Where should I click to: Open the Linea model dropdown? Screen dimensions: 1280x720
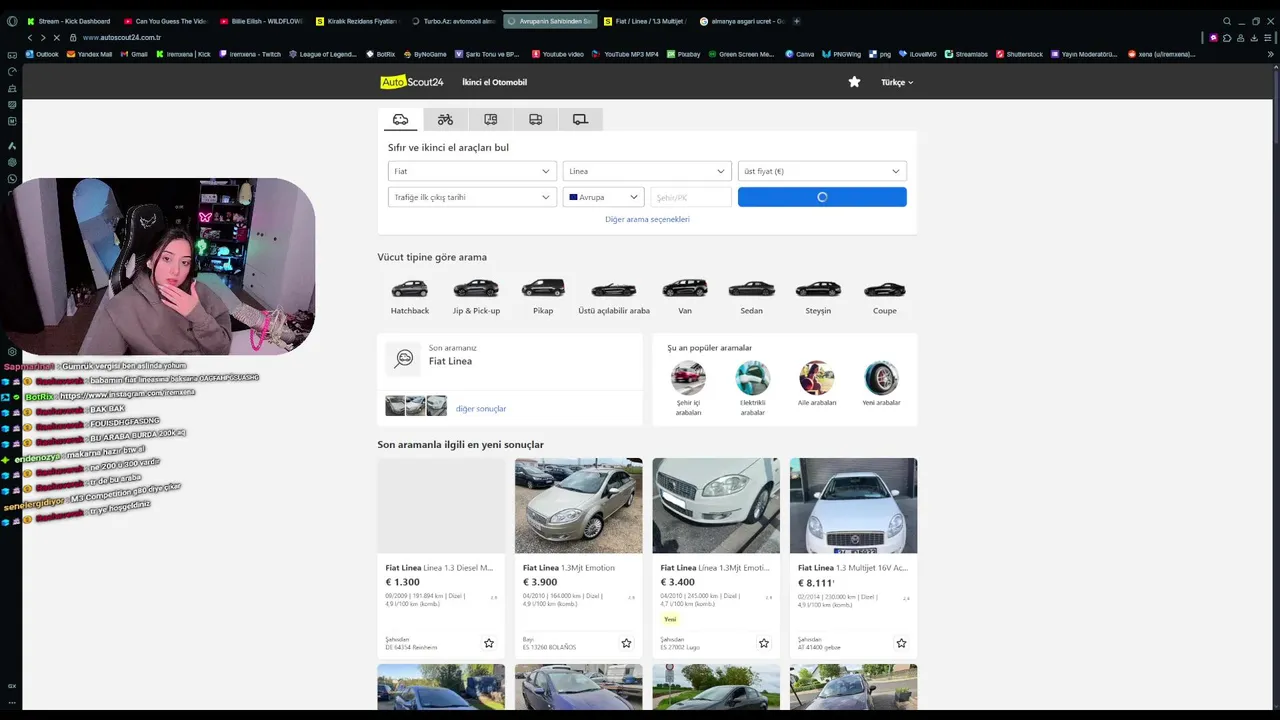click(x=647, y=171)
